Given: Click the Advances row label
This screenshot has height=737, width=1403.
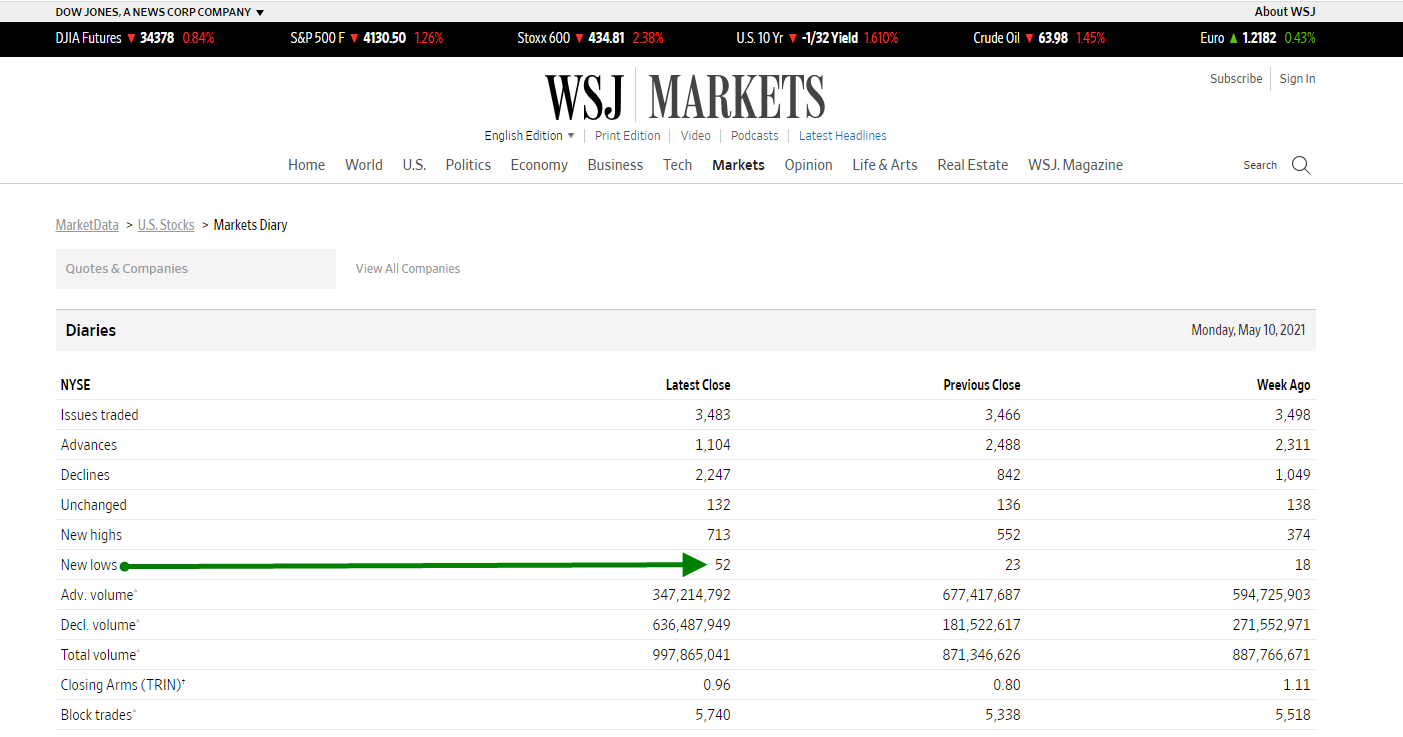Looking at the screenshot, I should (89, 445).
